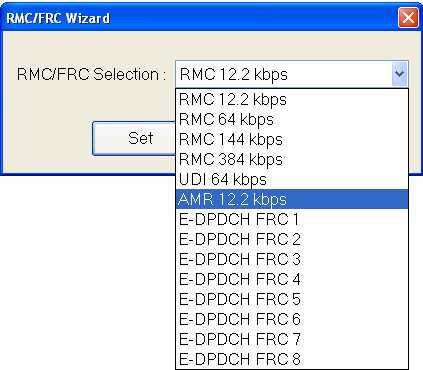
Task: Click the RMC/FRC Selection label
Action: tap(92, 74)
